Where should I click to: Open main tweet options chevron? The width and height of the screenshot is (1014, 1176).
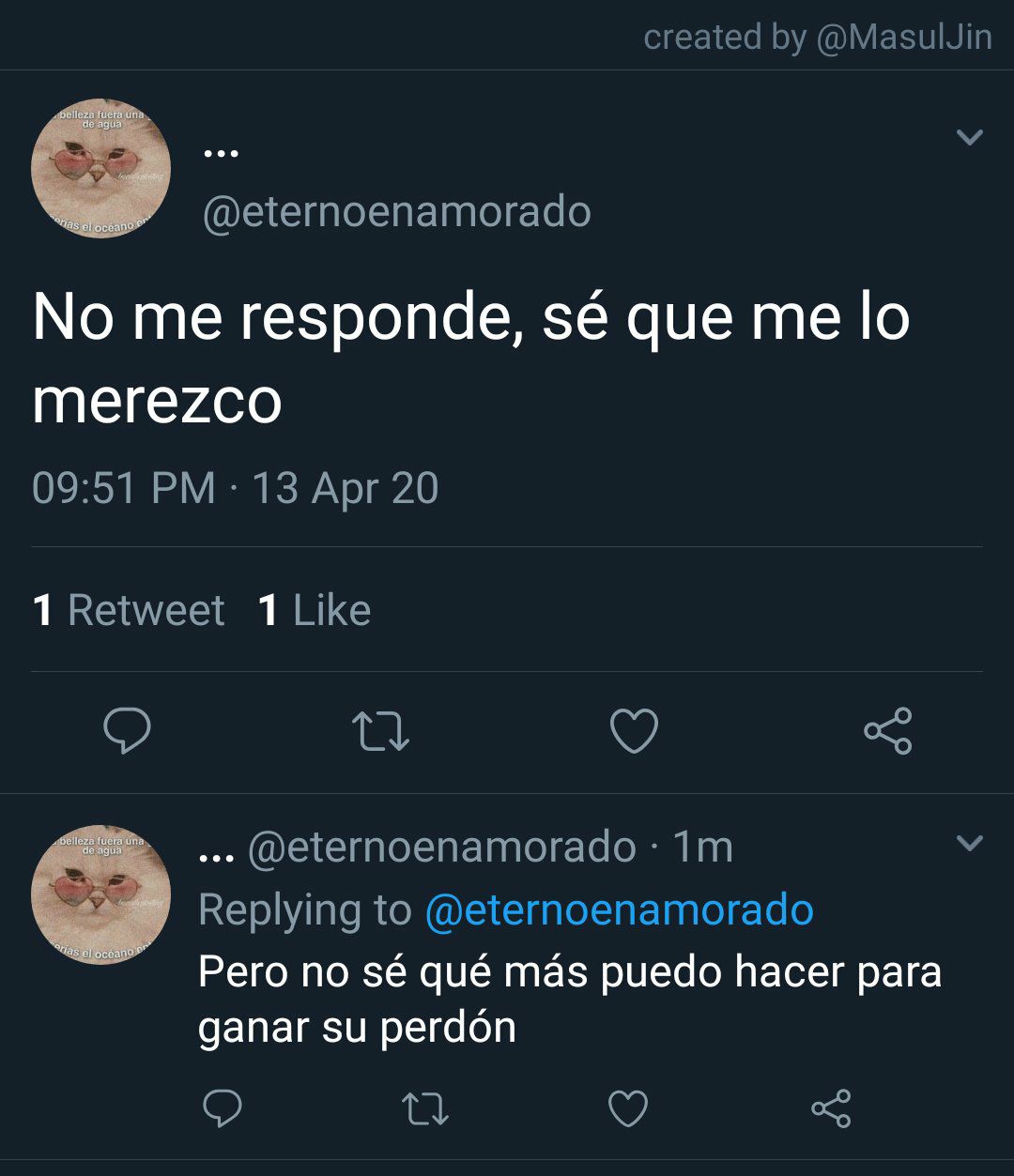point(969,137)
